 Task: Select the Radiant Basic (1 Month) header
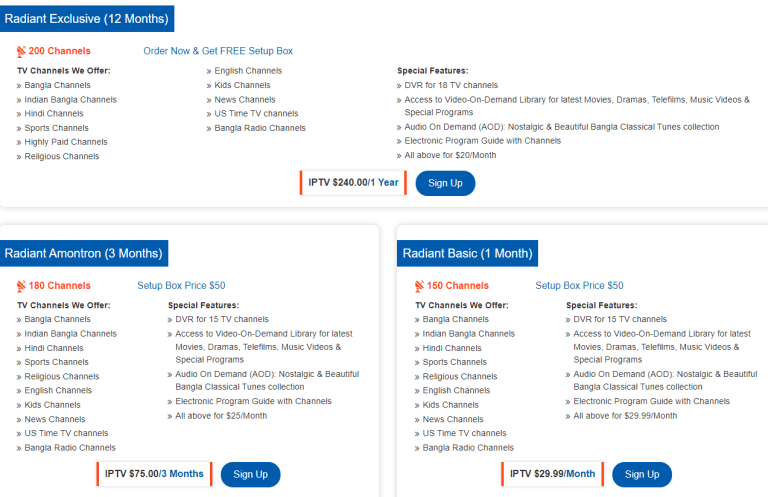[x=467, y=253]
